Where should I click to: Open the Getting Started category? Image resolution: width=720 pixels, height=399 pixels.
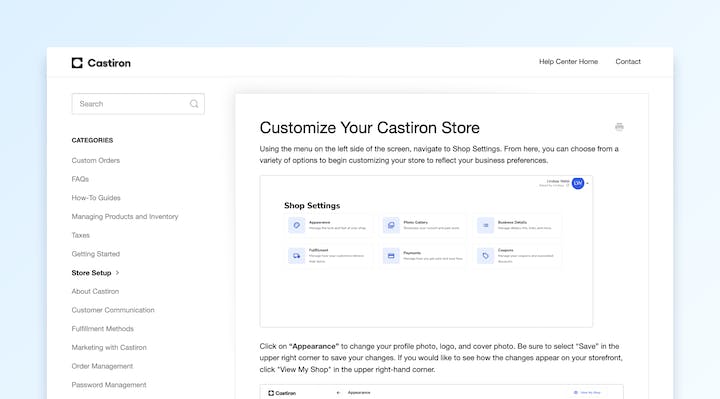click(96, 254)
